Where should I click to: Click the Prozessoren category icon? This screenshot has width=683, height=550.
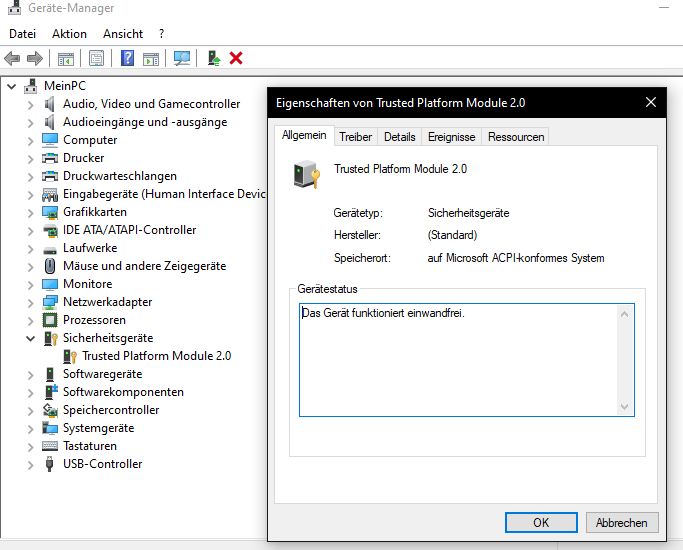[x=50, y=320]
